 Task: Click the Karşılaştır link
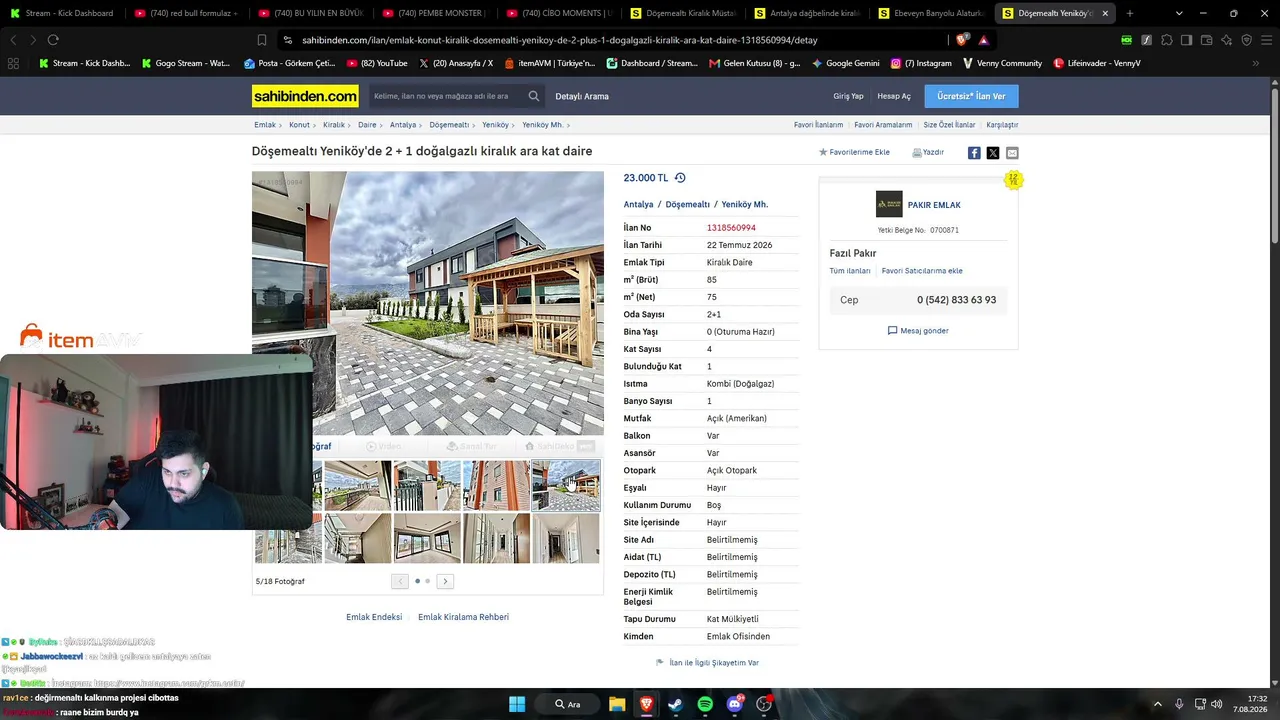1002,125
